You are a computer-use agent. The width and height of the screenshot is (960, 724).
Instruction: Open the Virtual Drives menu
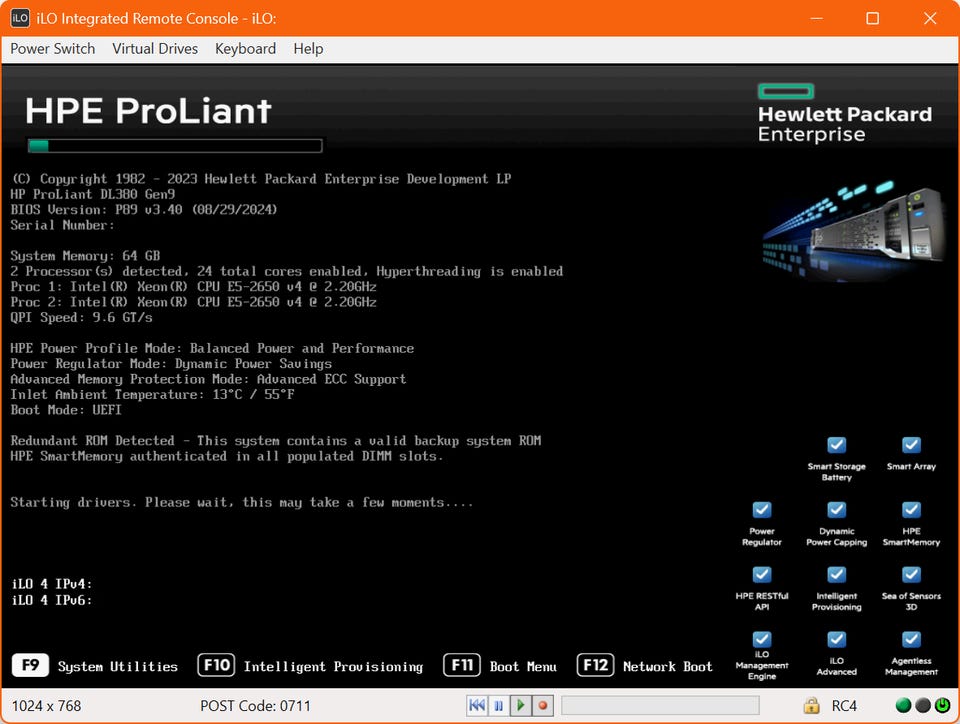click(x=155, y=49)
